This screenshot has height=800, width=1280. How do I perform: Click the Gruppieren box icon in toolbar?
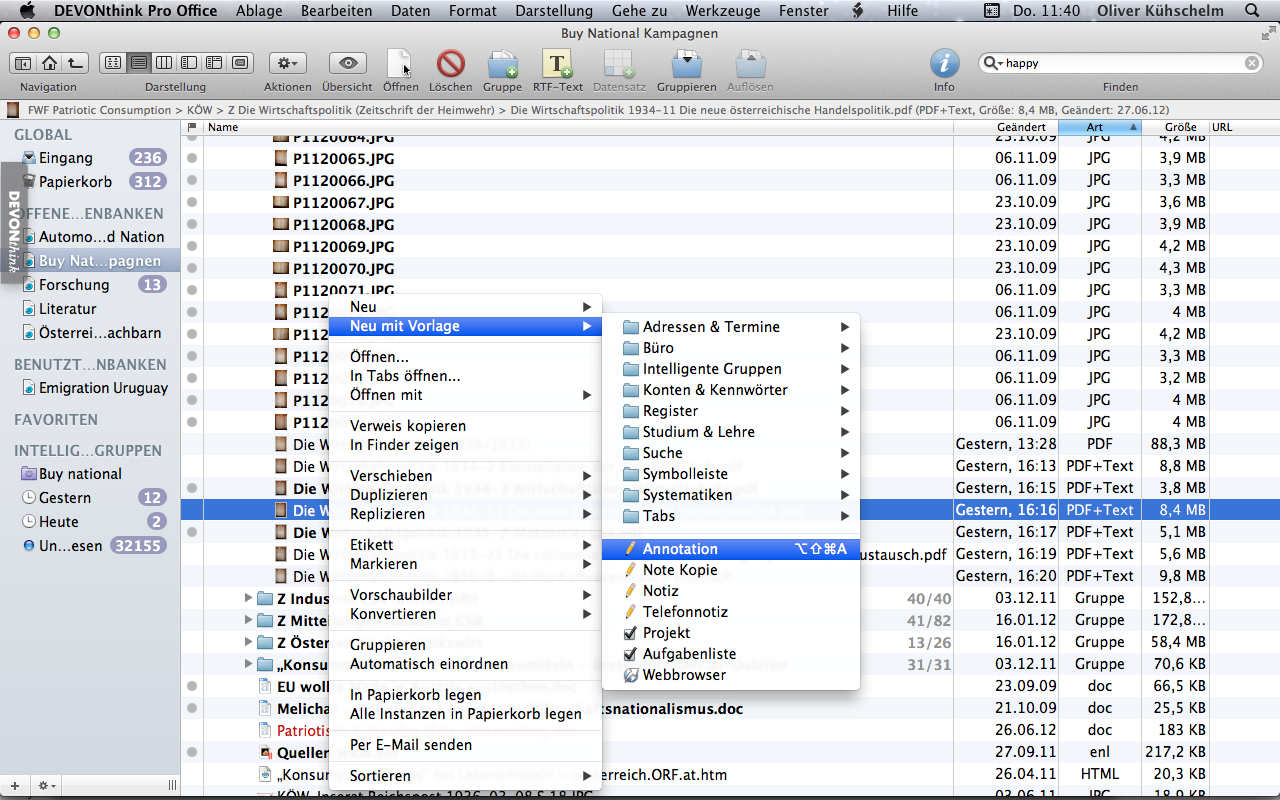tap(686, 64)
